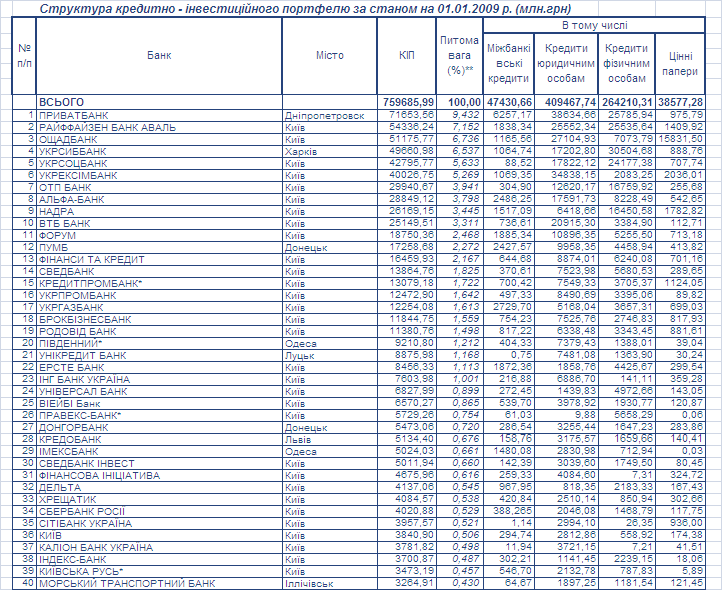Click 'РАЙФФАЙЗЕН БАНК АВАЛЬ' cell
The width and height of the screenshot is (722, 590).
tap(159, 127)
